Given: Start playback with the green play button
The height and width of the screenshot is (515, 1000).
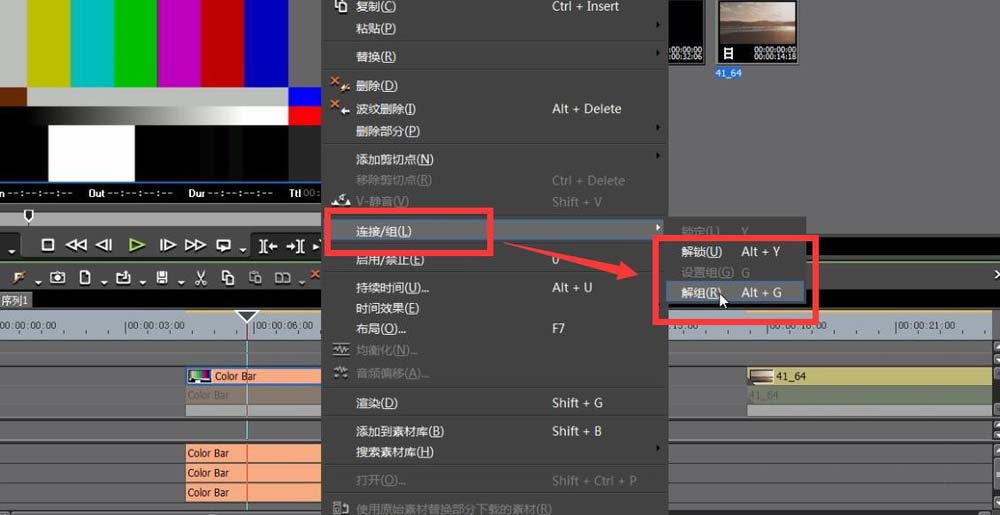Looking at the screenshot, I should click(x=136, y=245).
